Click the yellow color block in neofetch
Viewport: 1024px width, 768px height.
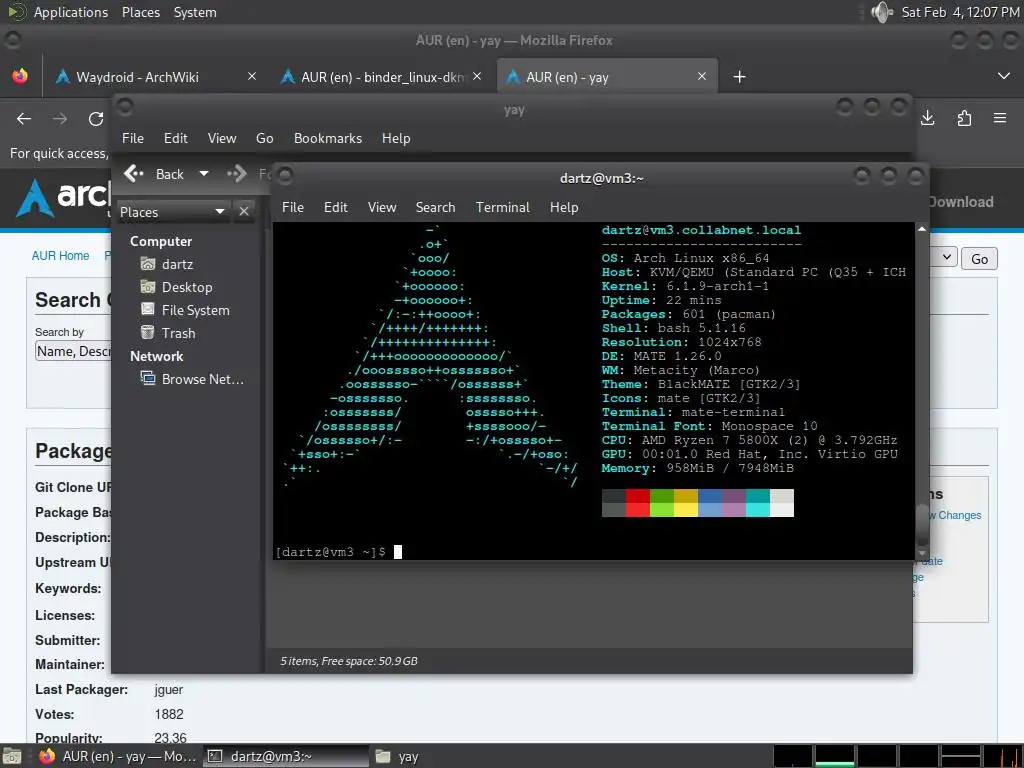click(686, 503)
